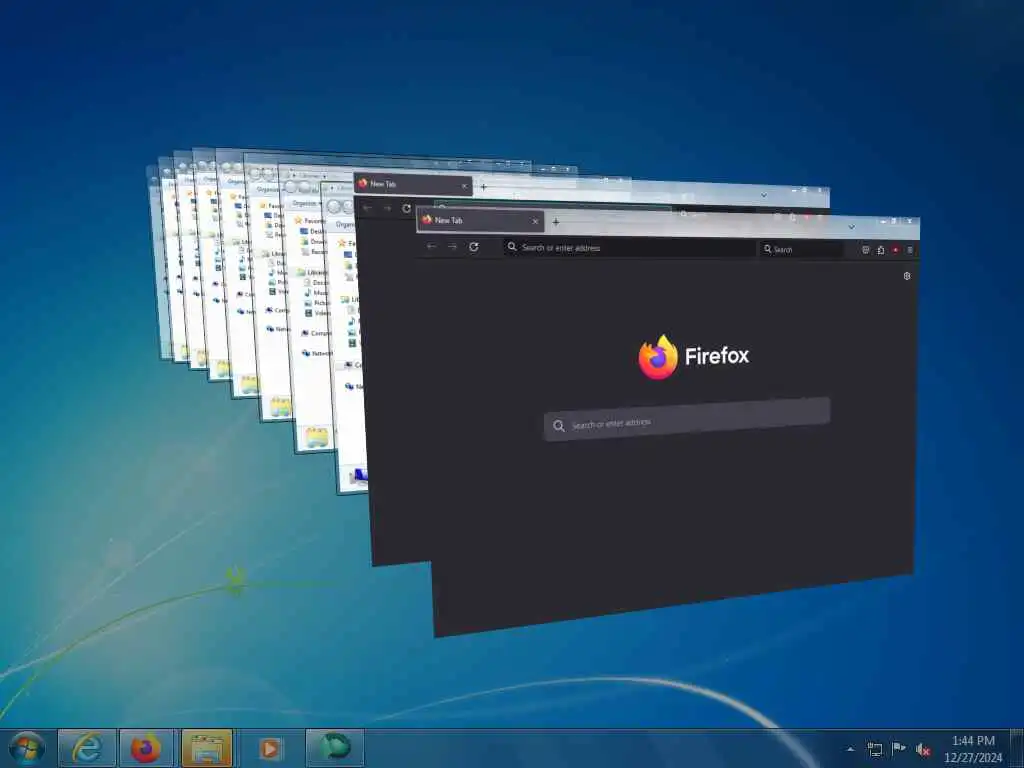Click red extension icon in Firefox toolbar

tap(895, 250)
